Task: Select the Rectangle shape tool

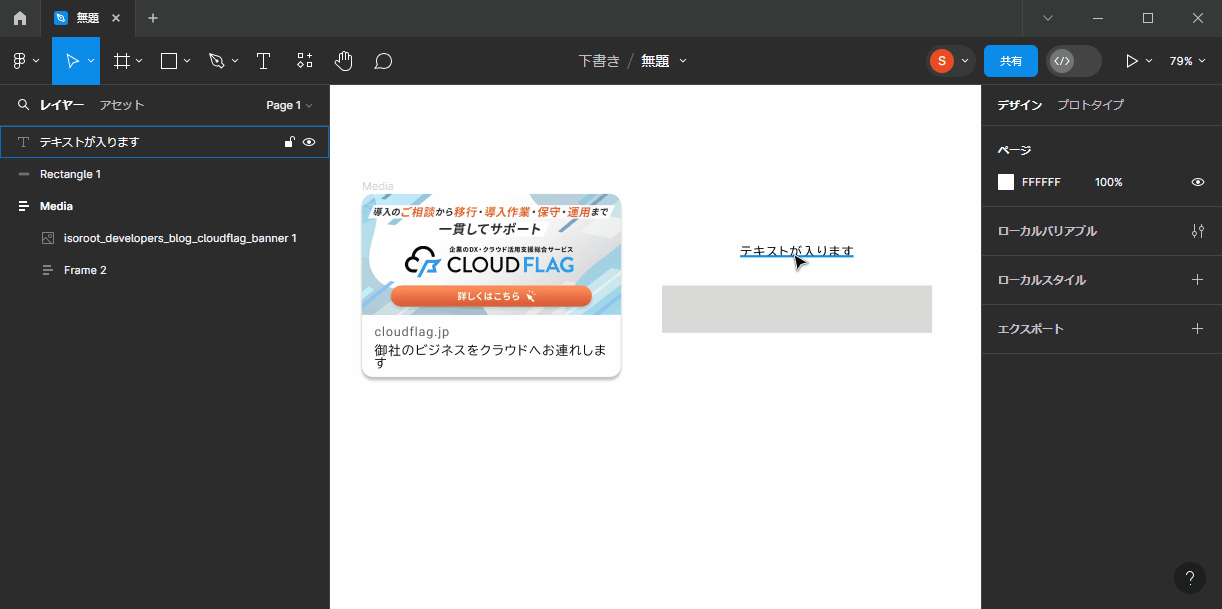Action: [x=169, y=61]
